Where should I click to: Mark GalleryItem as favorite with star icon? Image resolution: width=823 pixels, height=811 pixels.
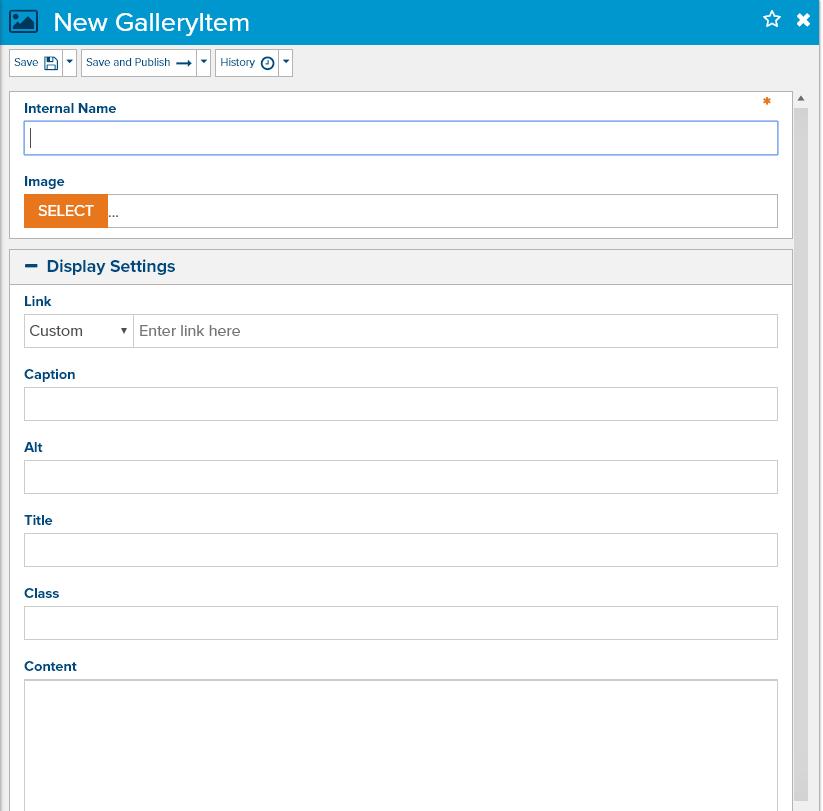pyautogui.click(x=772, y=19)
